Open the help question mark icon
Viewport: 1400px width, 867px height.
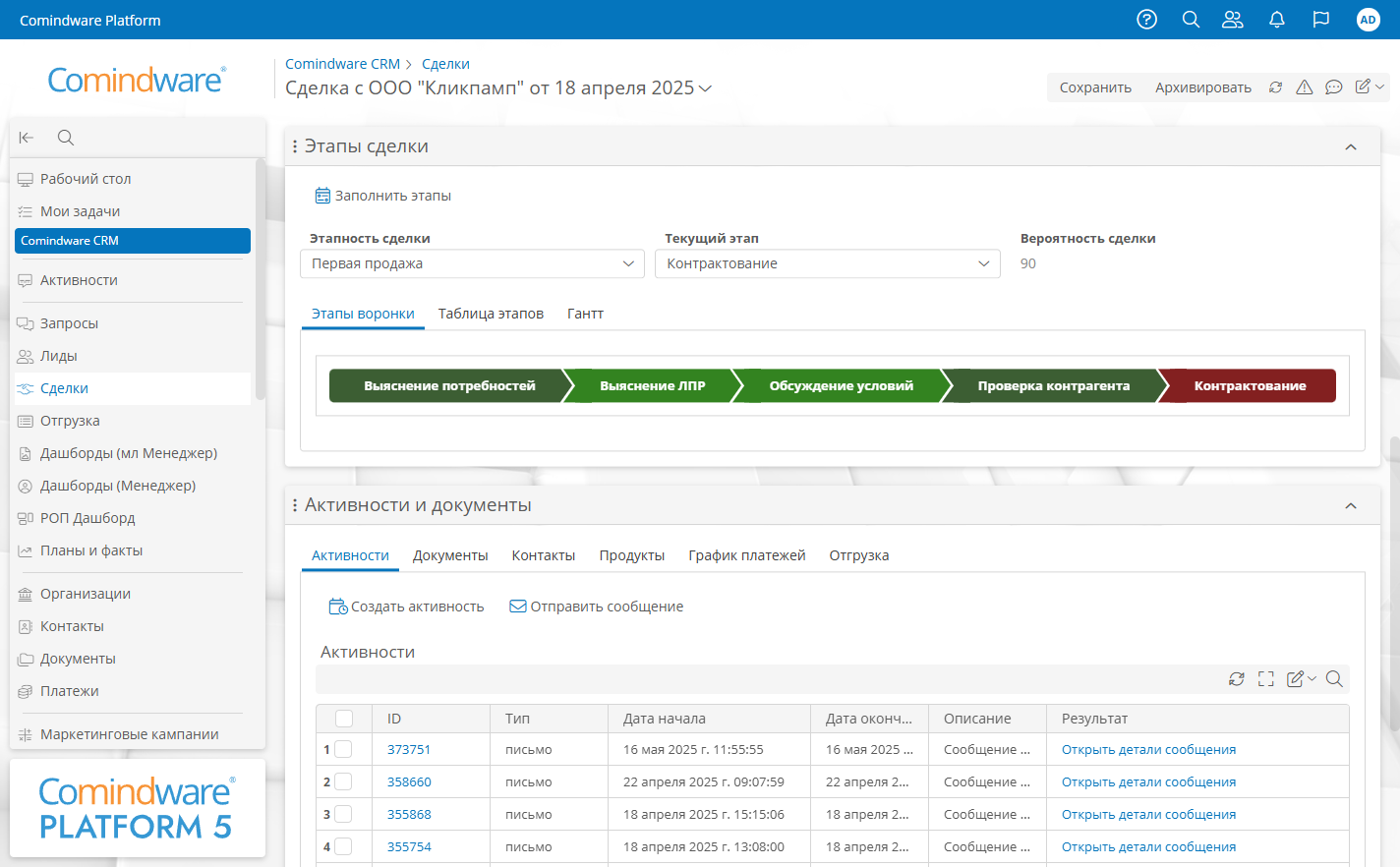1146,20
